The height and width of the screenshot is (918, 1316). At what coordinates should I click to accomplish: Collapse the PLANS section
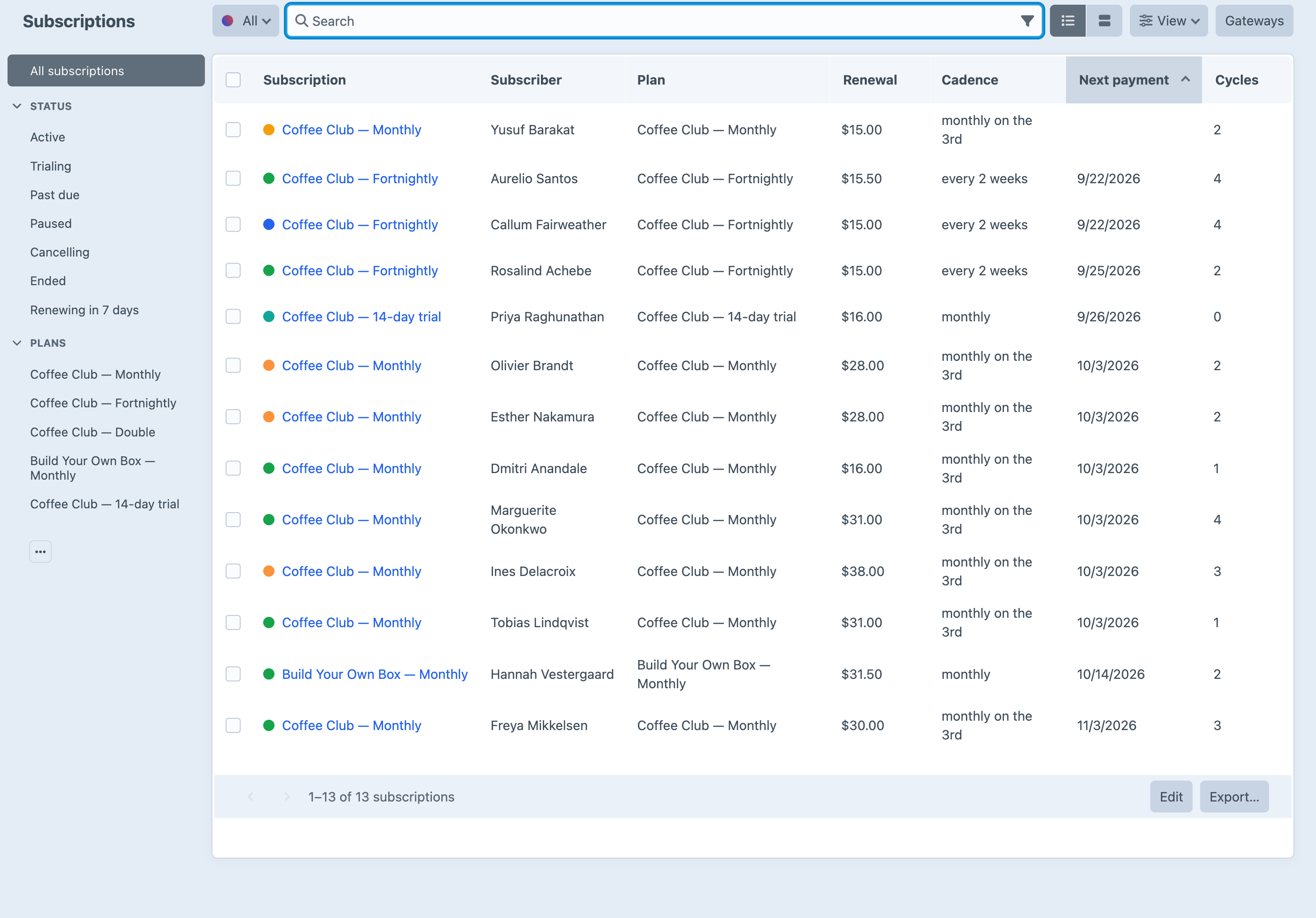click(17, 342)
